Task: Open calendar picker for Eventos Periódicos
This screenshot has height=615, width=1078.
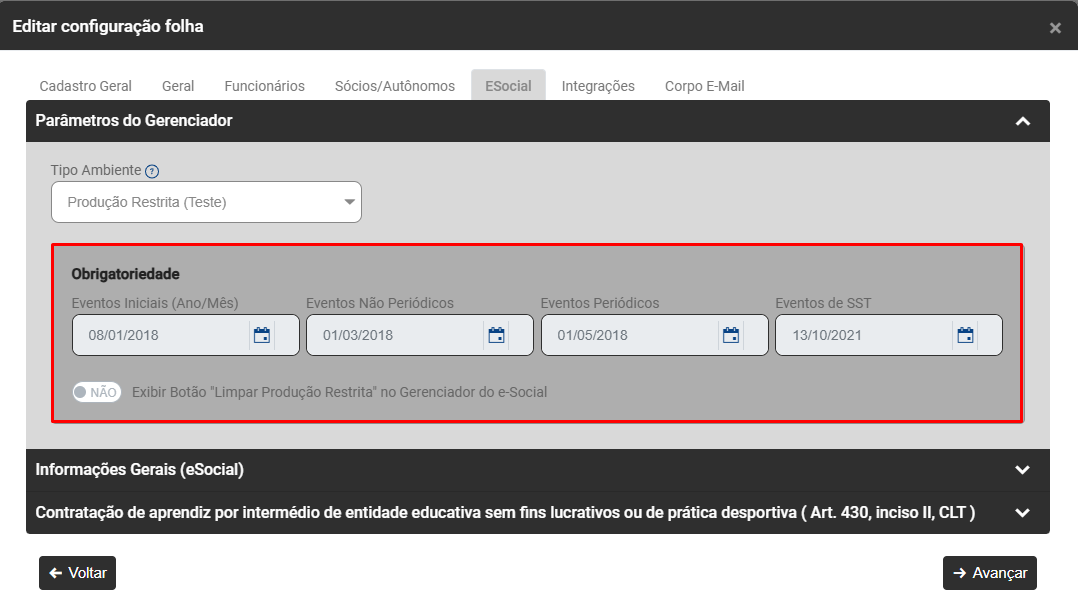Action: click(x=731, y=335)
